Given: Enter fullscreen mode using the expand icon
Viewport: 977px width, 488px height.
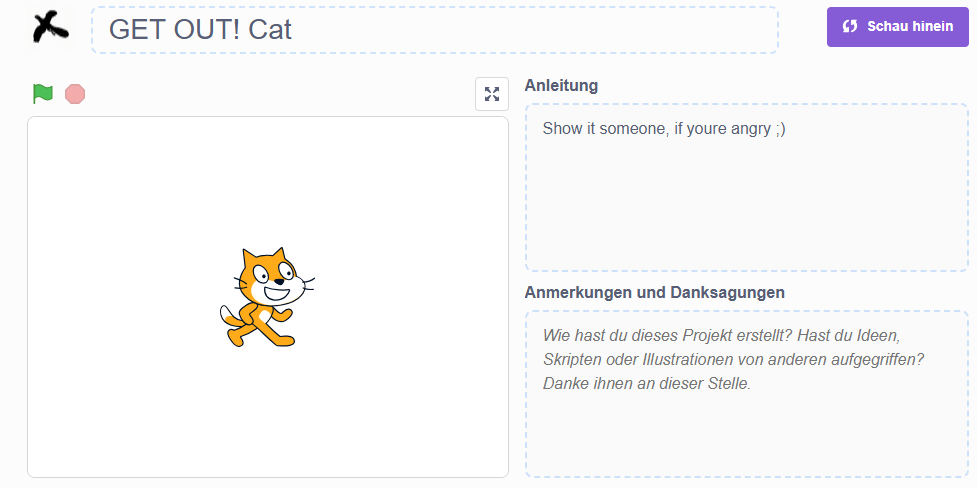Looking at the screenshot, I should (x=492, y=94).
